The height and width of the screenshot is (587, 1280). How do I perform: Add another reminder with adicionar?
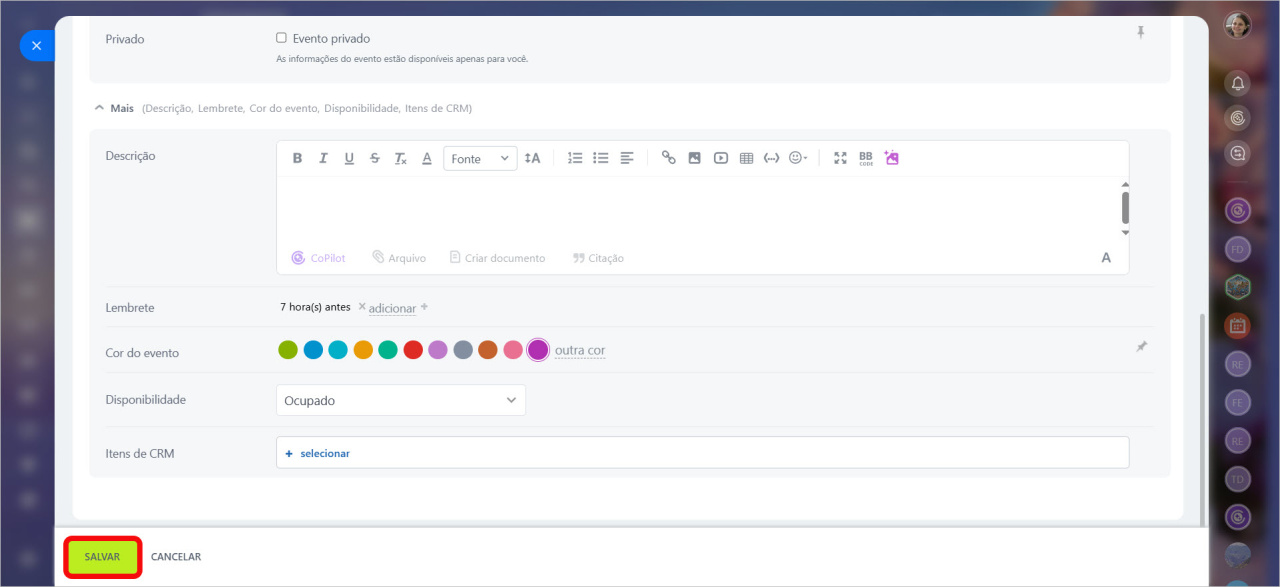tap(392, 308)
